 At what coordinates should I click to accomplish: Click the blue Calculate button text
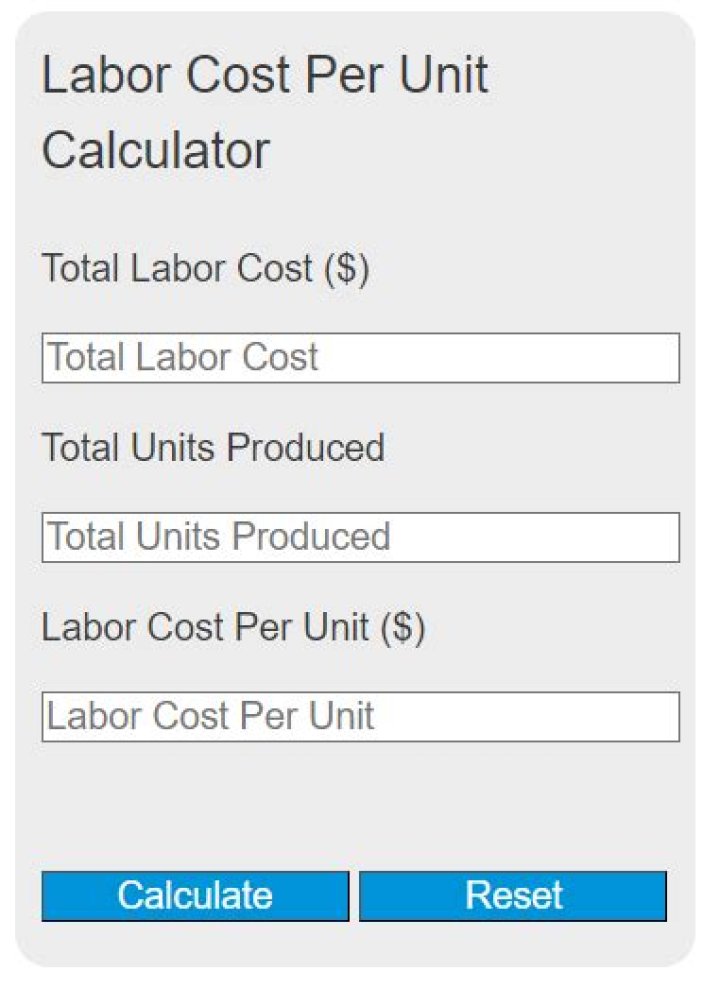tap(193, 895)
